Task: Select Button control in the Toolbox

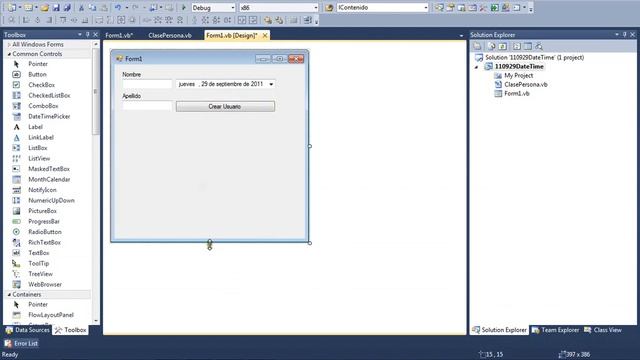Action: 37,74
